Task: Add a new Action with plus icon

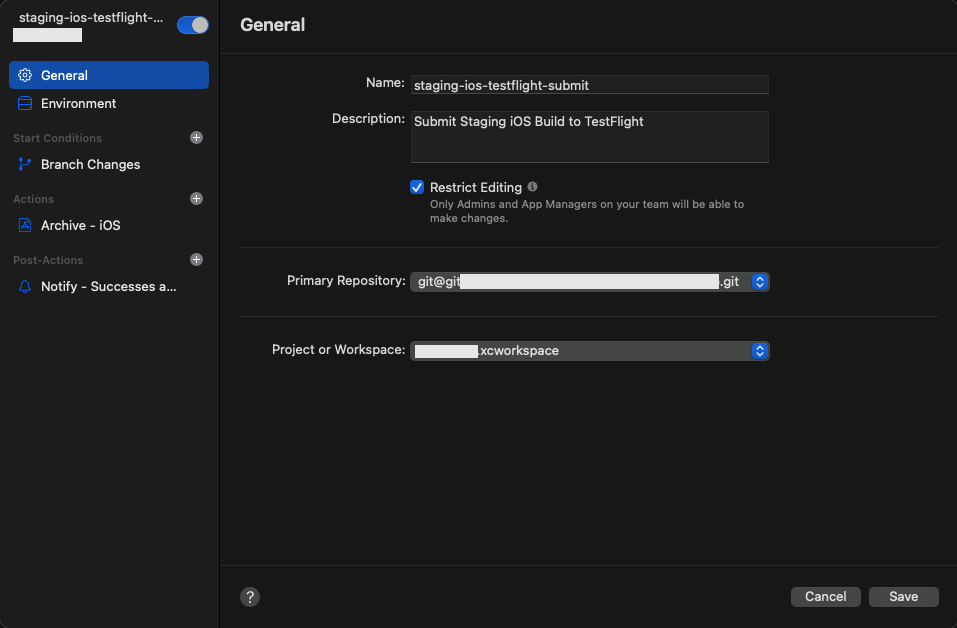Action: (x=196, y=199)
